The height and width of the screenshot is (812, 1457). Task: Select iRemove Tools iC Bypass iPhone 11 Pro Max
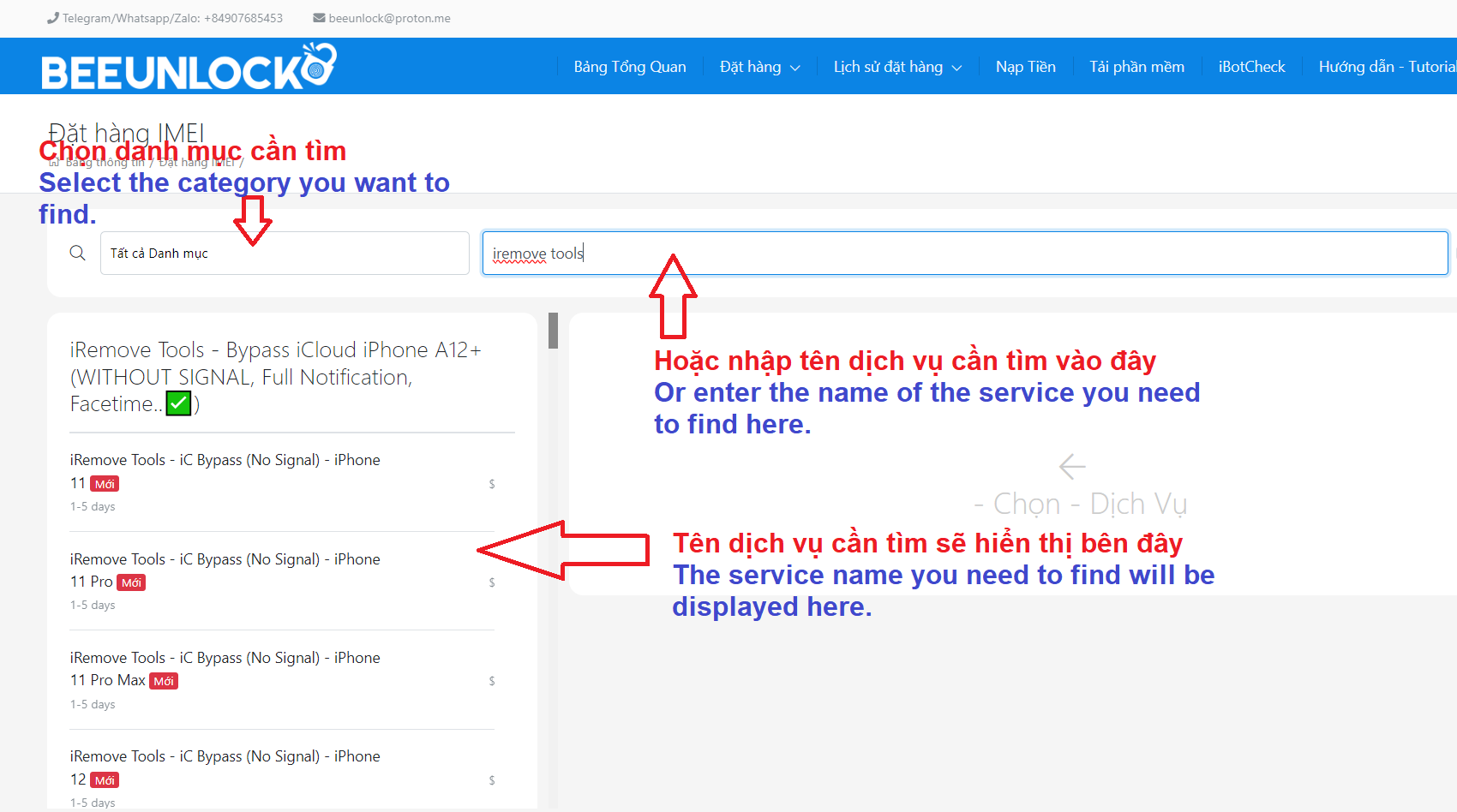pyautogui.click(x=282, y=680)
